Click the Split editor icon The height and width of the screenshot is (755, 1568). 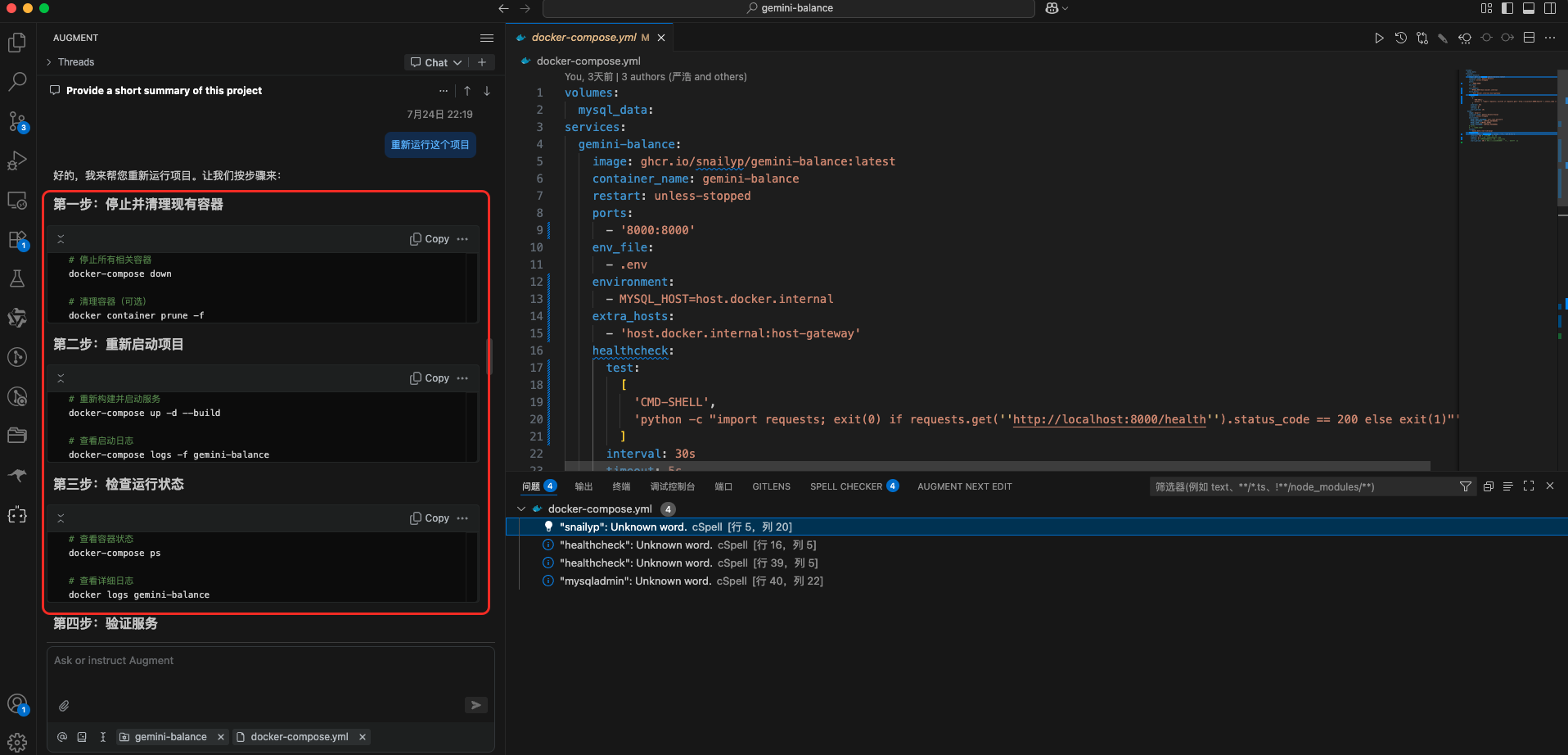coord(1529,38)
